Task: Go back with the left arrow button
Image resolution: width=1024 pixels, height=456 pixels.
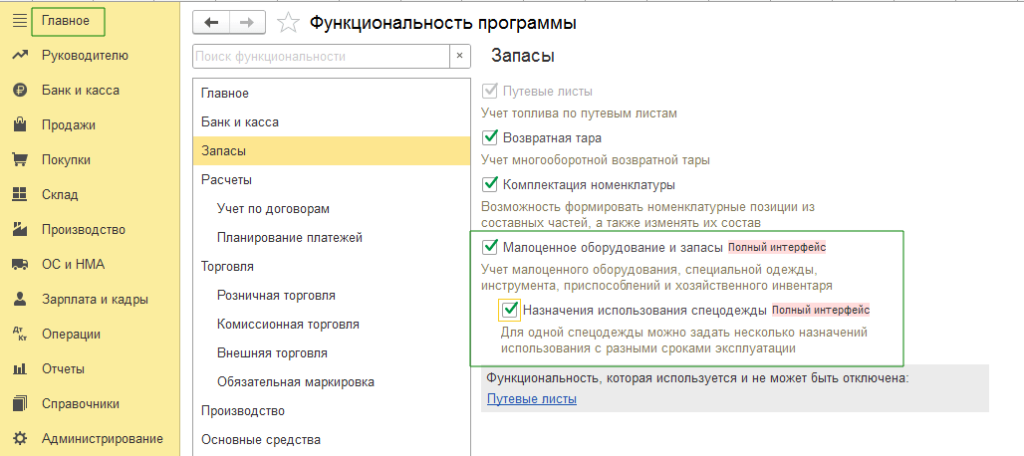Action: click(211, 23)
